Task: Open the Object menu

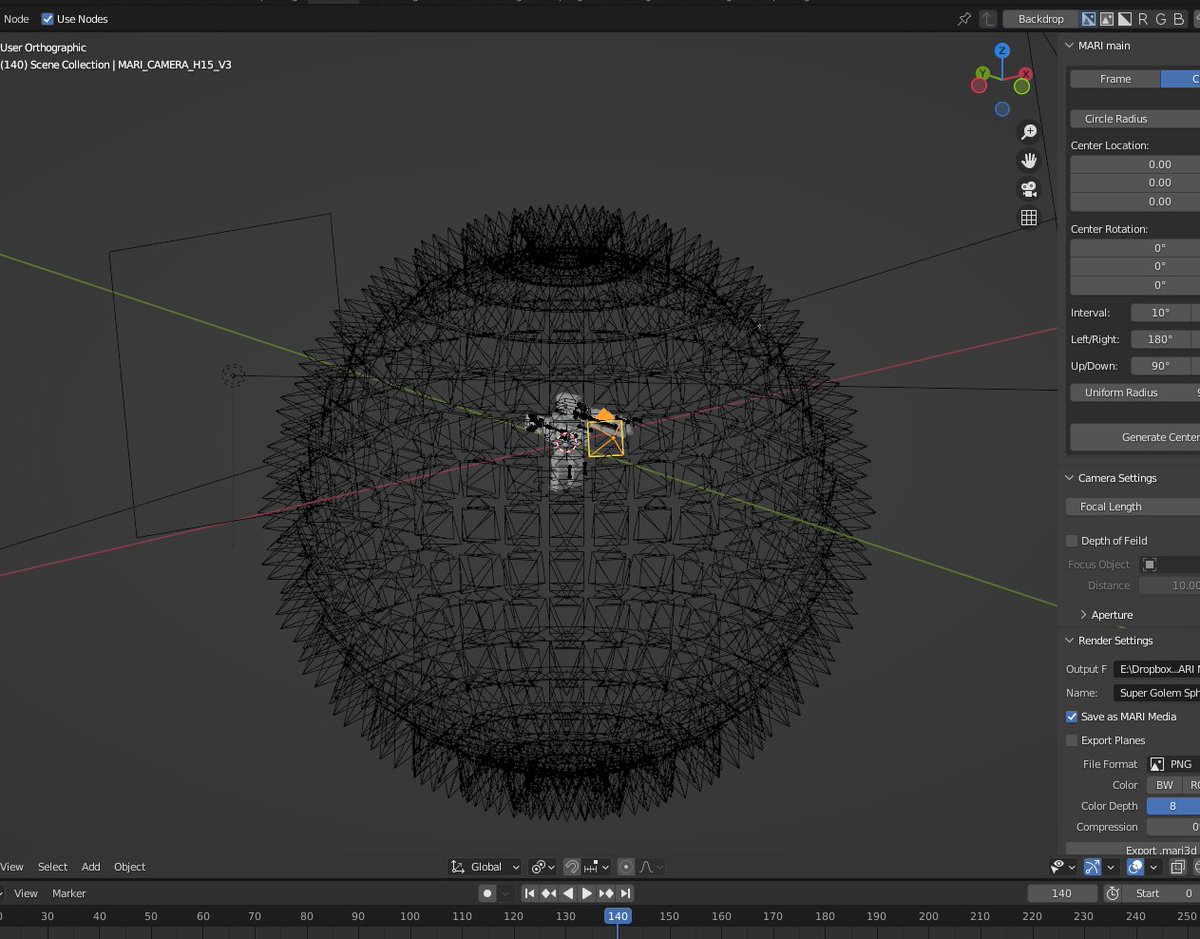Action: point(130,867)
